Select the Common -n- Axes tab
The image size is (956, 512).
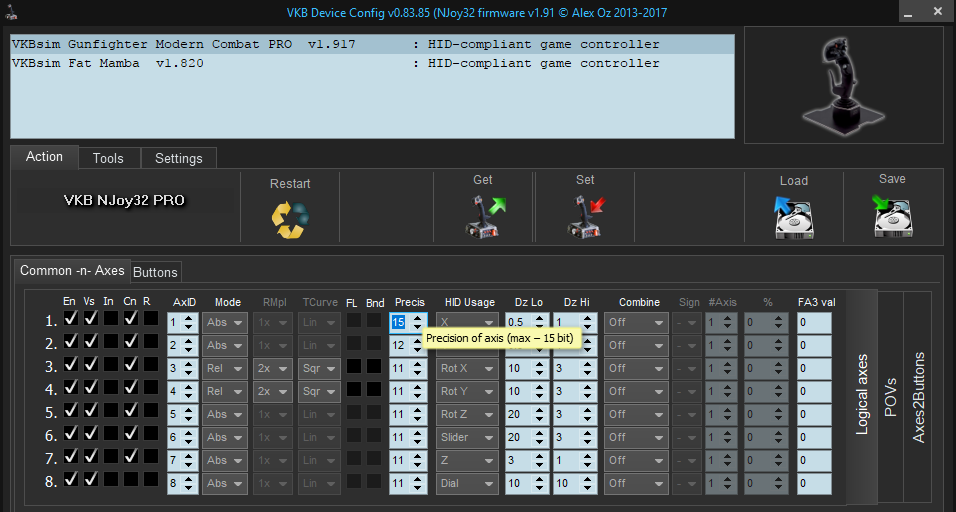(x=72, y=271)
